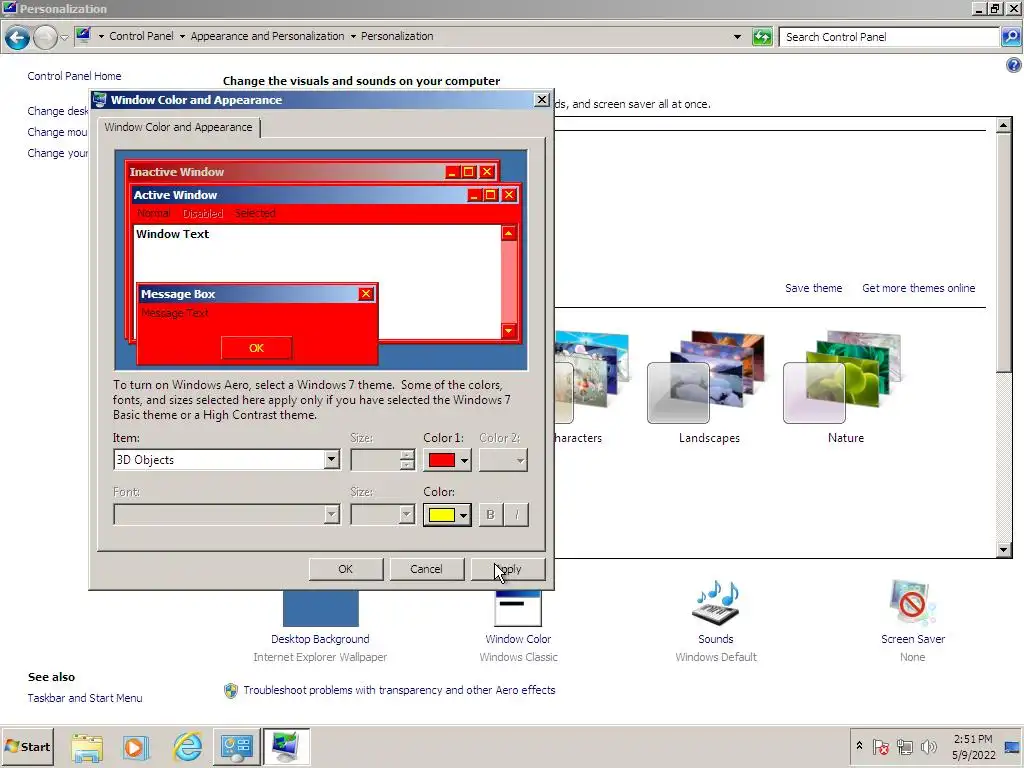
Task: Toggle Bold font button in dialog
Action: [490, 515]
